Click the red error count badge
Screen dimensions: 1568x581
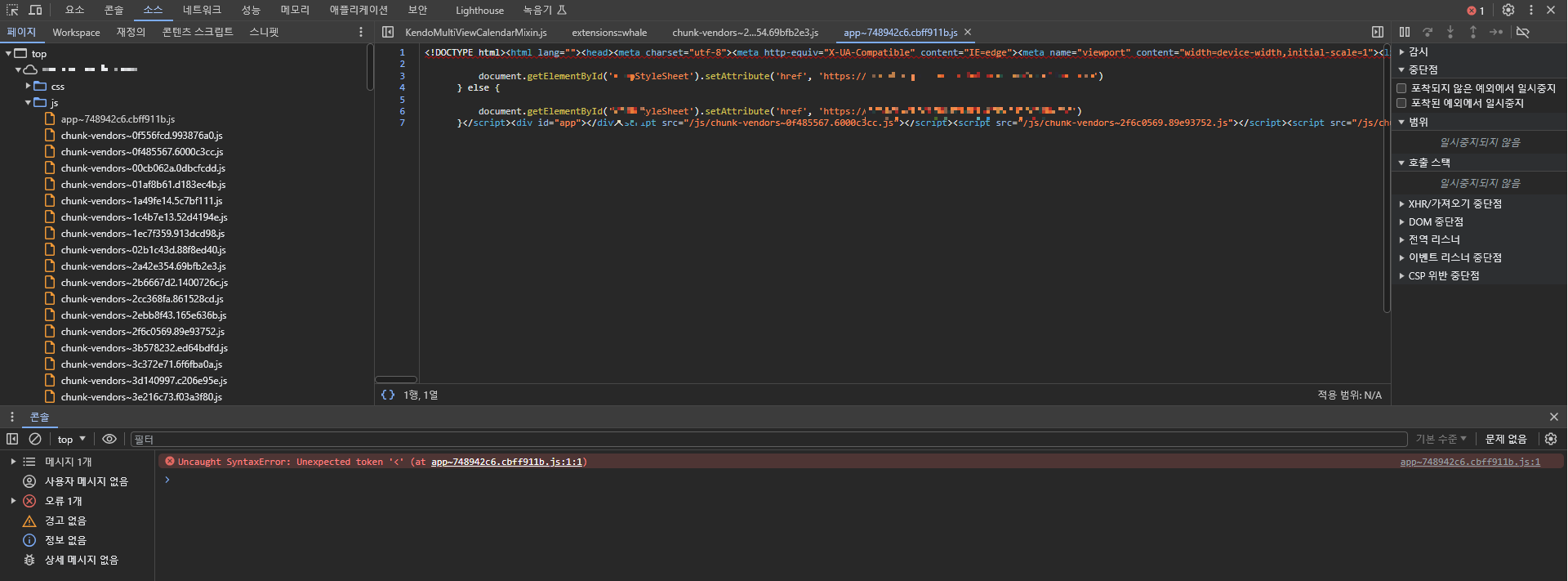pos(1476,11)
